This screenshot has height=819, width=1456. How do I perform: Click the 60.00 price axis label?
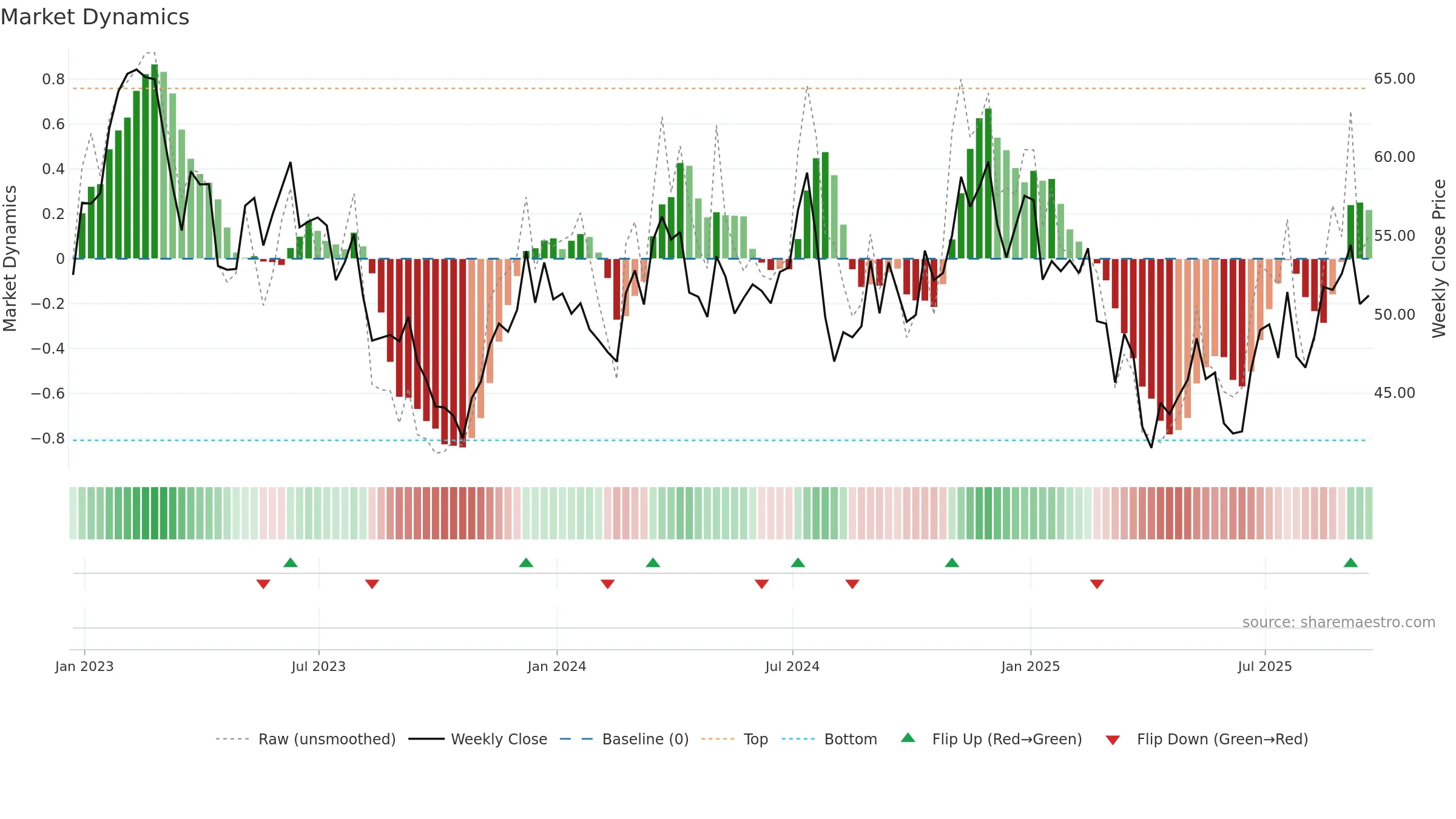click(x=1395, y=157)
